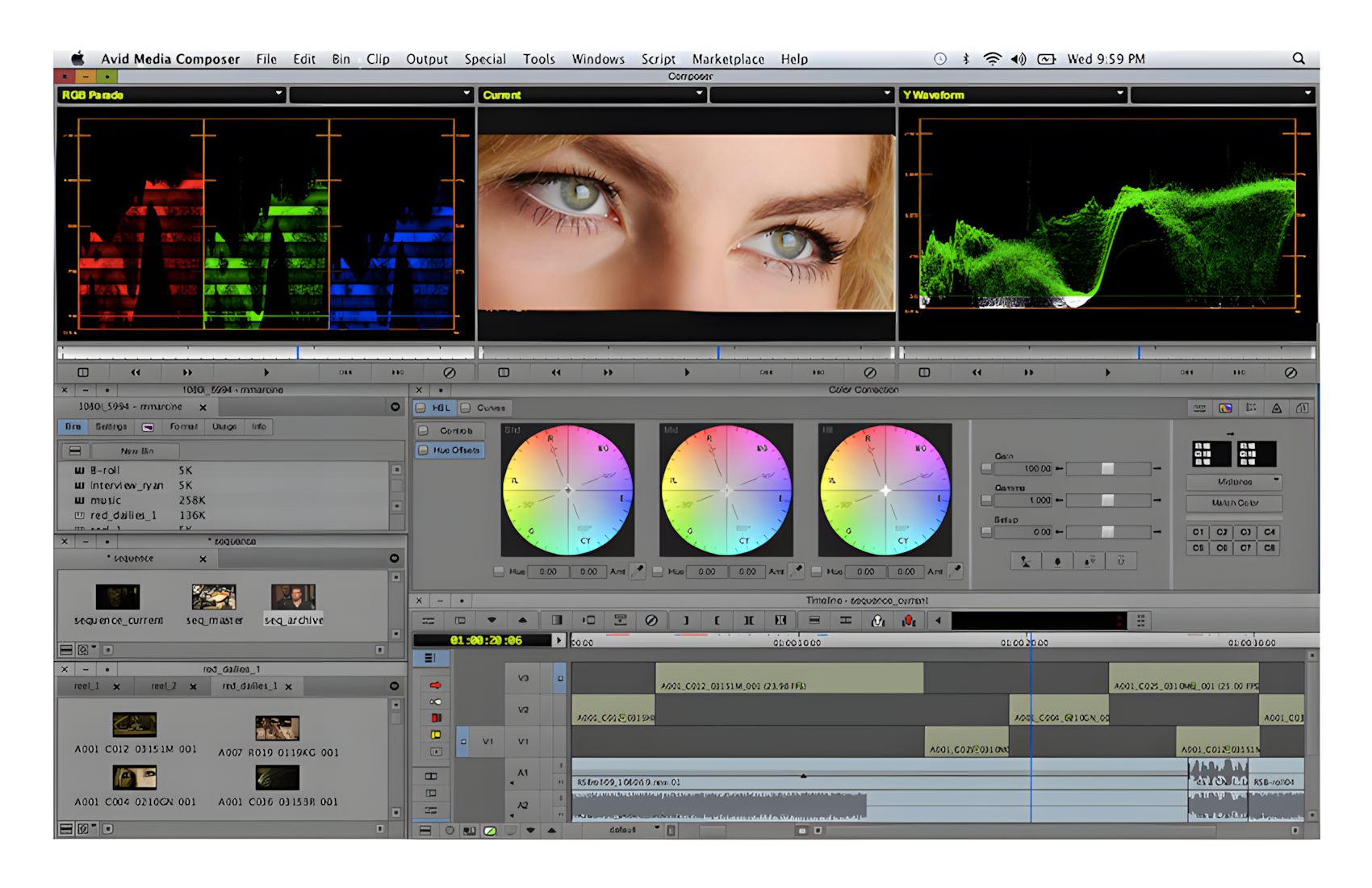Click the Gain value field 100.00
The image size is (1372, 888).
point(1024,468)
